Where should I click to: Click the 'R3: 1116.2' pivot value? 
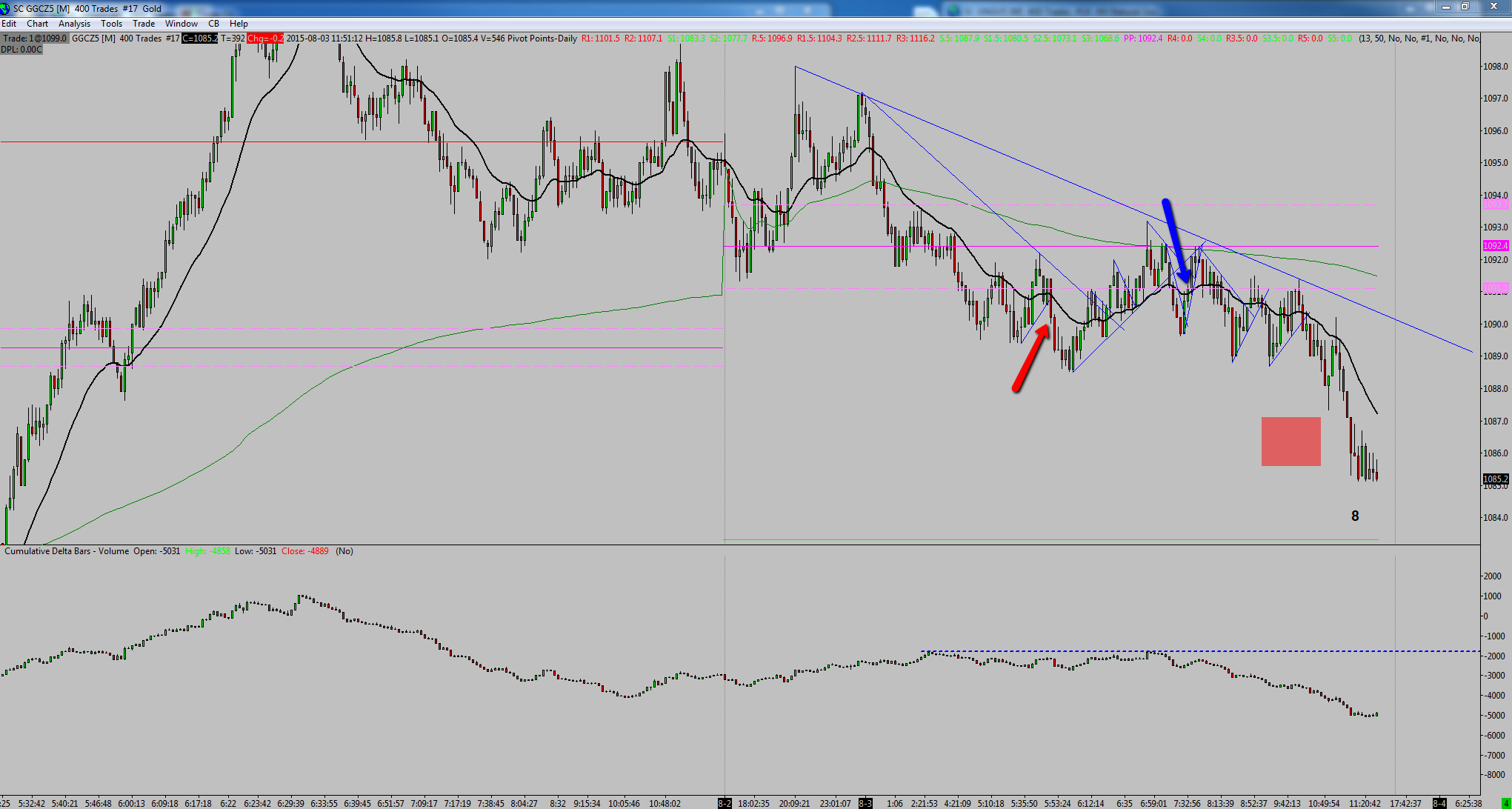(916, 39)
